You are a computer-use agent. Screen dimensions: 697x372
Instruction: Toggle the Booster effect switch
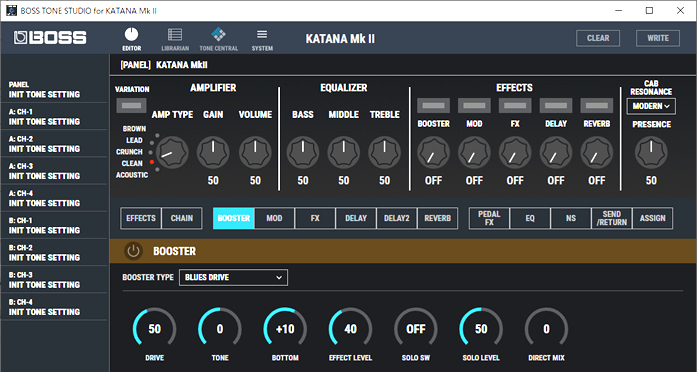[433, 105]
